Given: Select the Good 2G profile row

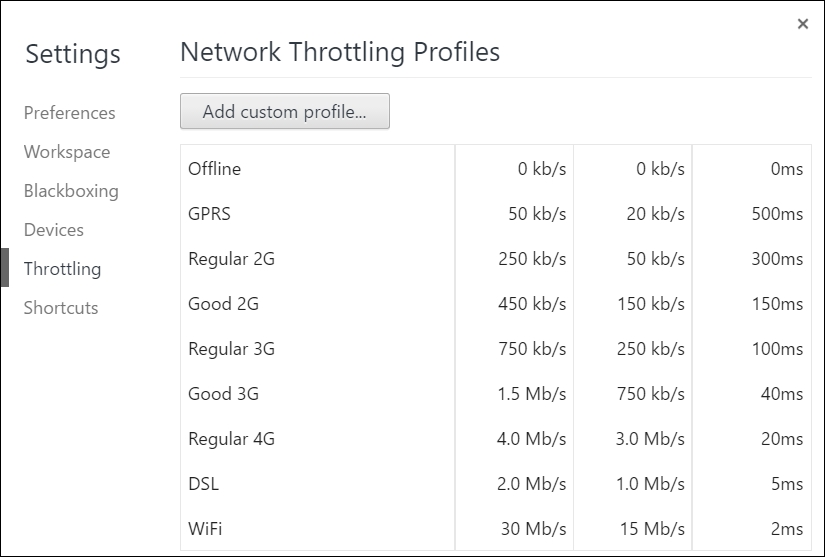Looking at the screenshot, I should (496, 303).
